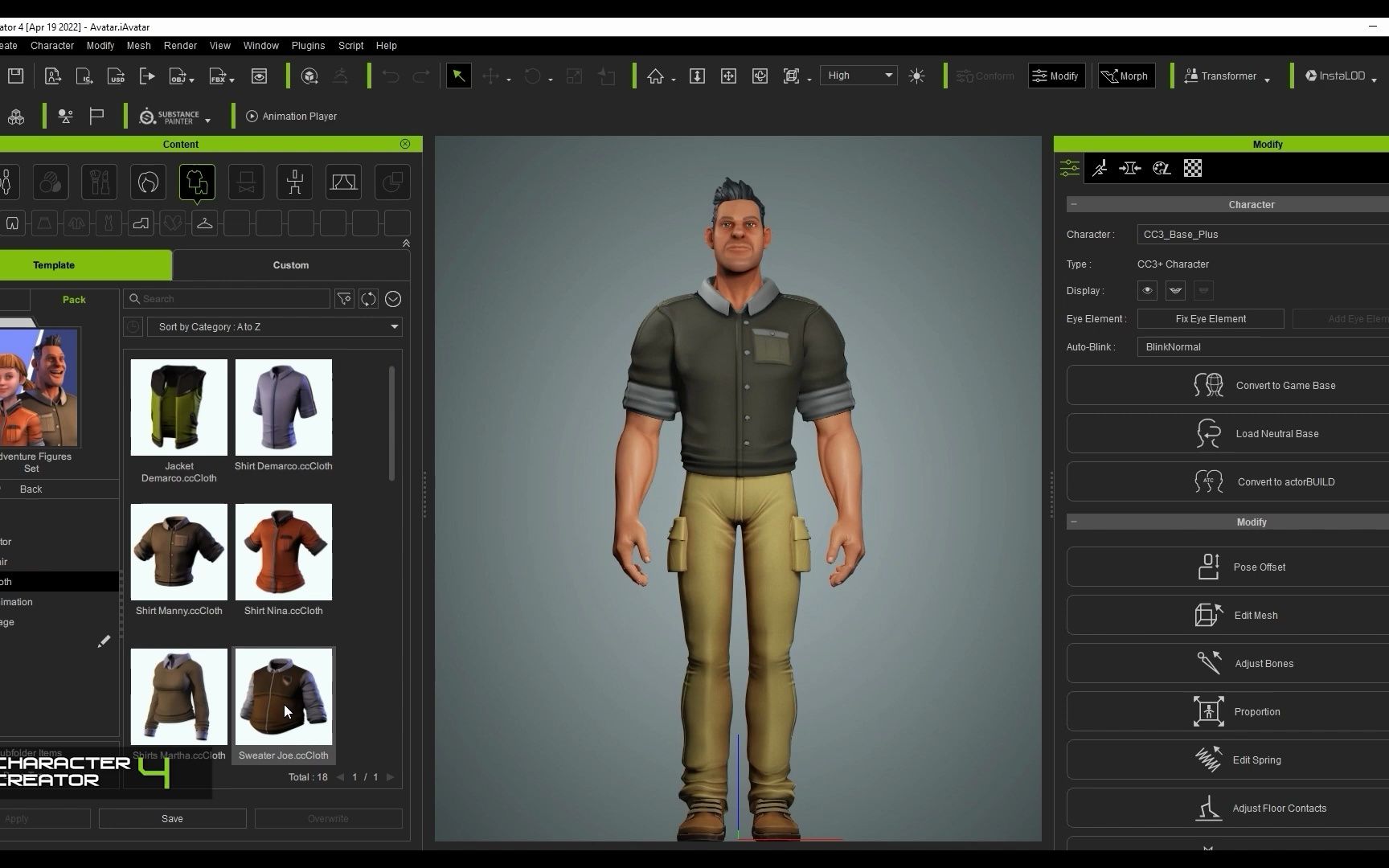Switch to Morph mode in the top toolbar

point(1125,76)
